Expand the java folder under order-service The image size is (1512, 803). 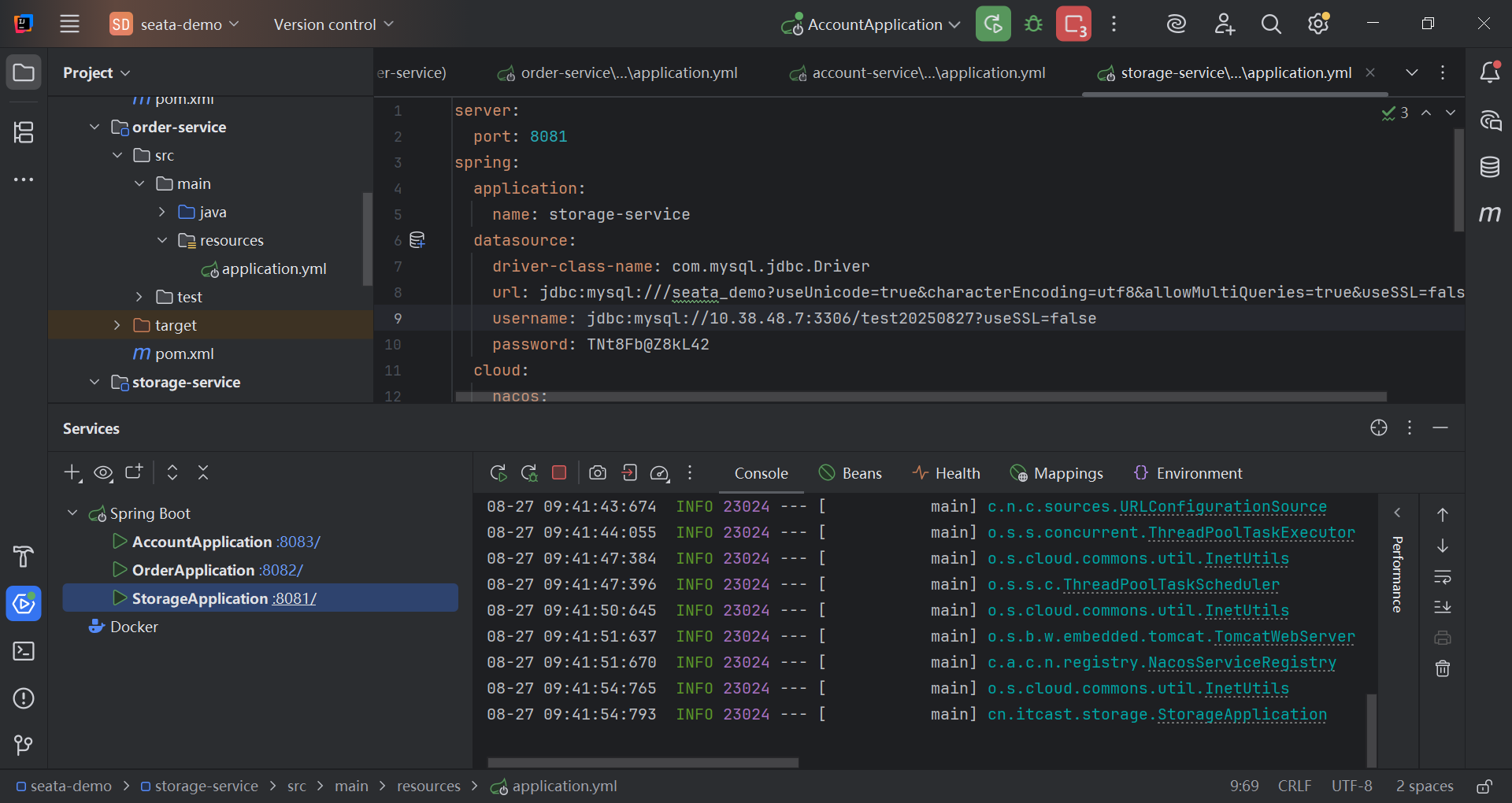tap(161, 212)
